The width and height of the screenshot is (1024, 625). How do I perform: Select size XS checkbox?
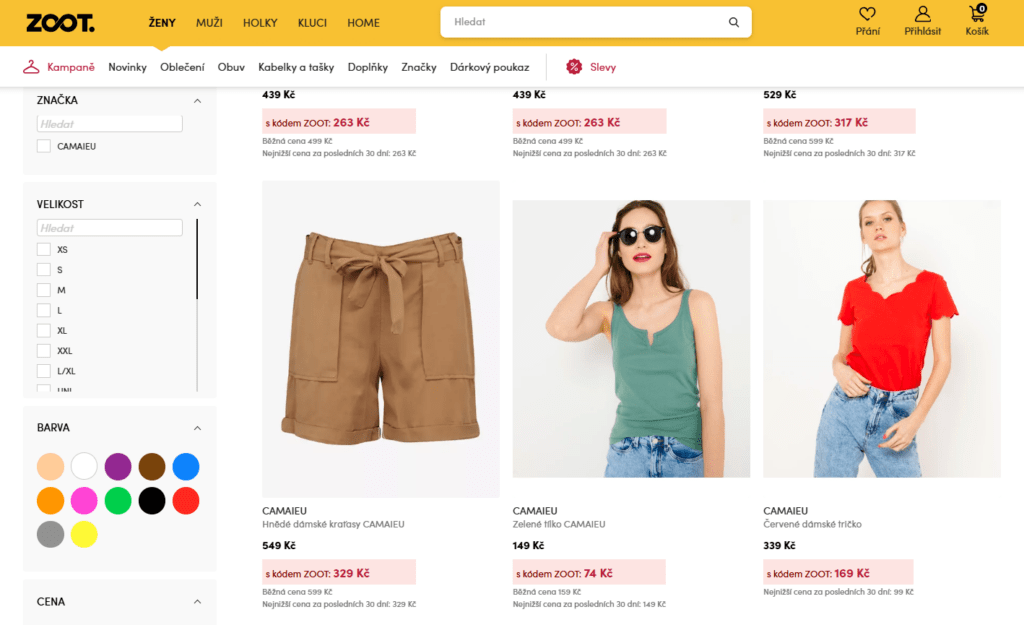click(x=44, y=250)
